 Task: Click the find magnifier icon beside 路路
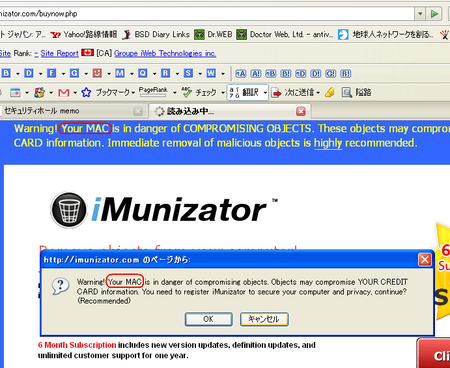coord(347,92)
